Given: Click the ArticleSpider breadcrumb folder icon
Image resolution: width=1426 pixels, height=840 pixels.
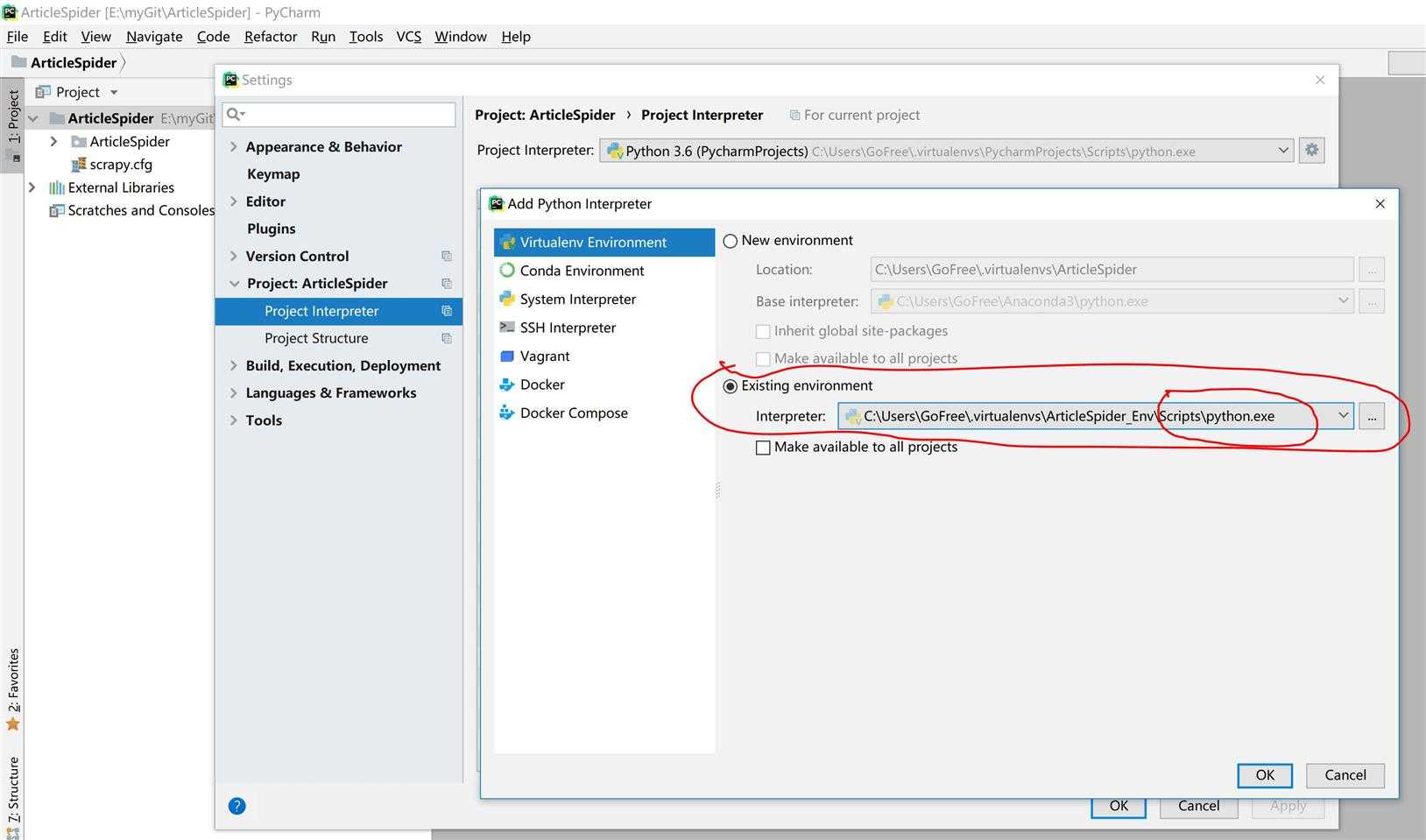Looking at the screenshot, I should (x=18, y=62).
